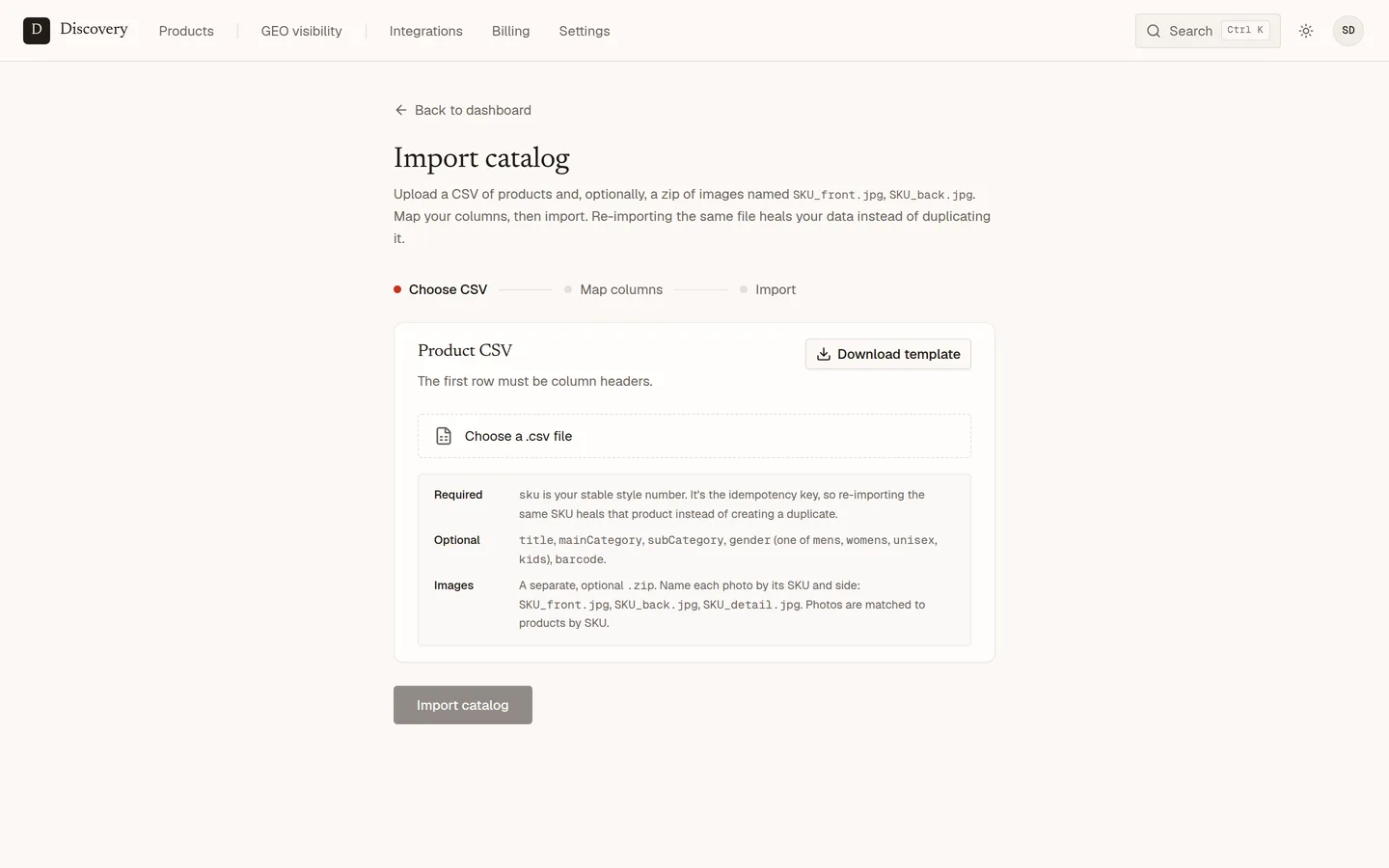Select the Choose CSV step
The width and height of the screenshot is (1389, 868).
point(441,289)
